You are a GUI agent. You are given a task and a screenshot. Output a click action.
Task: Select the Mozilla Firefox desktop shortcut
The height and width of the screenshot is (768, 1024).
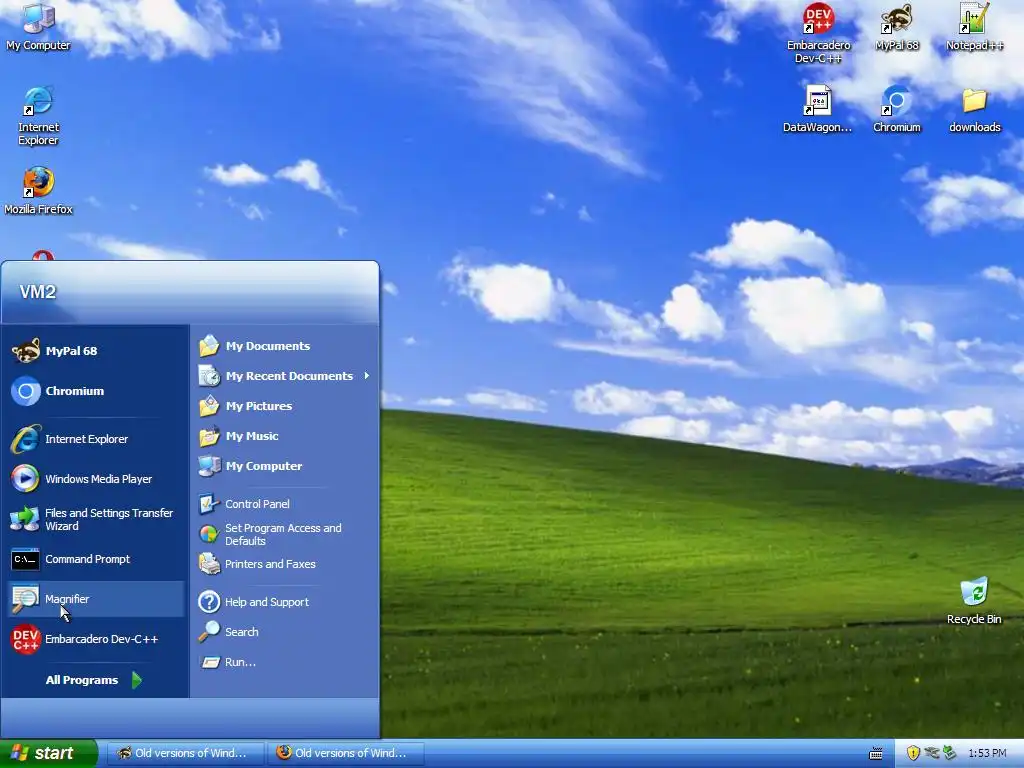point(39,191)
